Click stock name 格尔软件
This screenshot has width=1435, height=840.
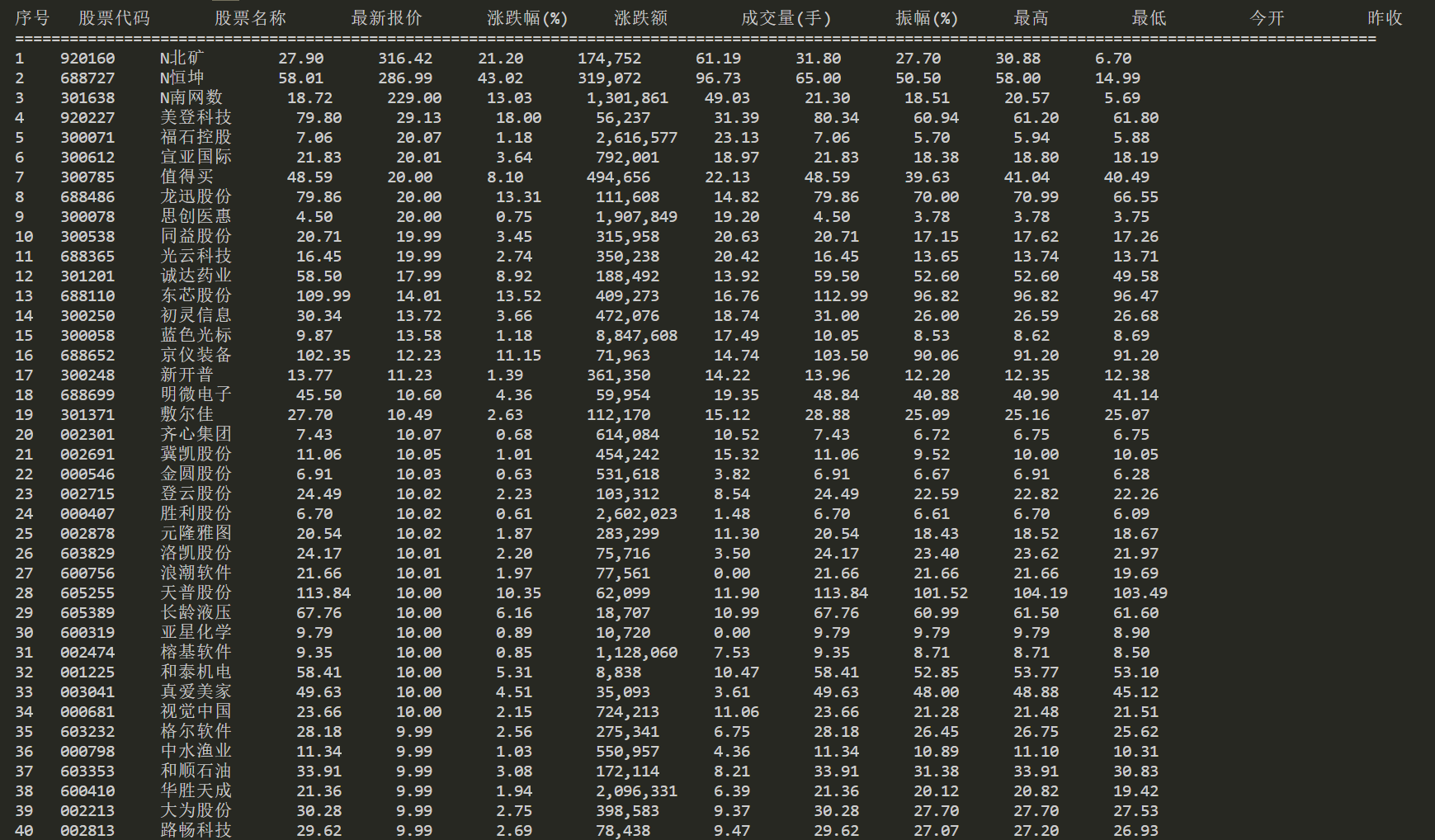pos(196,731)
